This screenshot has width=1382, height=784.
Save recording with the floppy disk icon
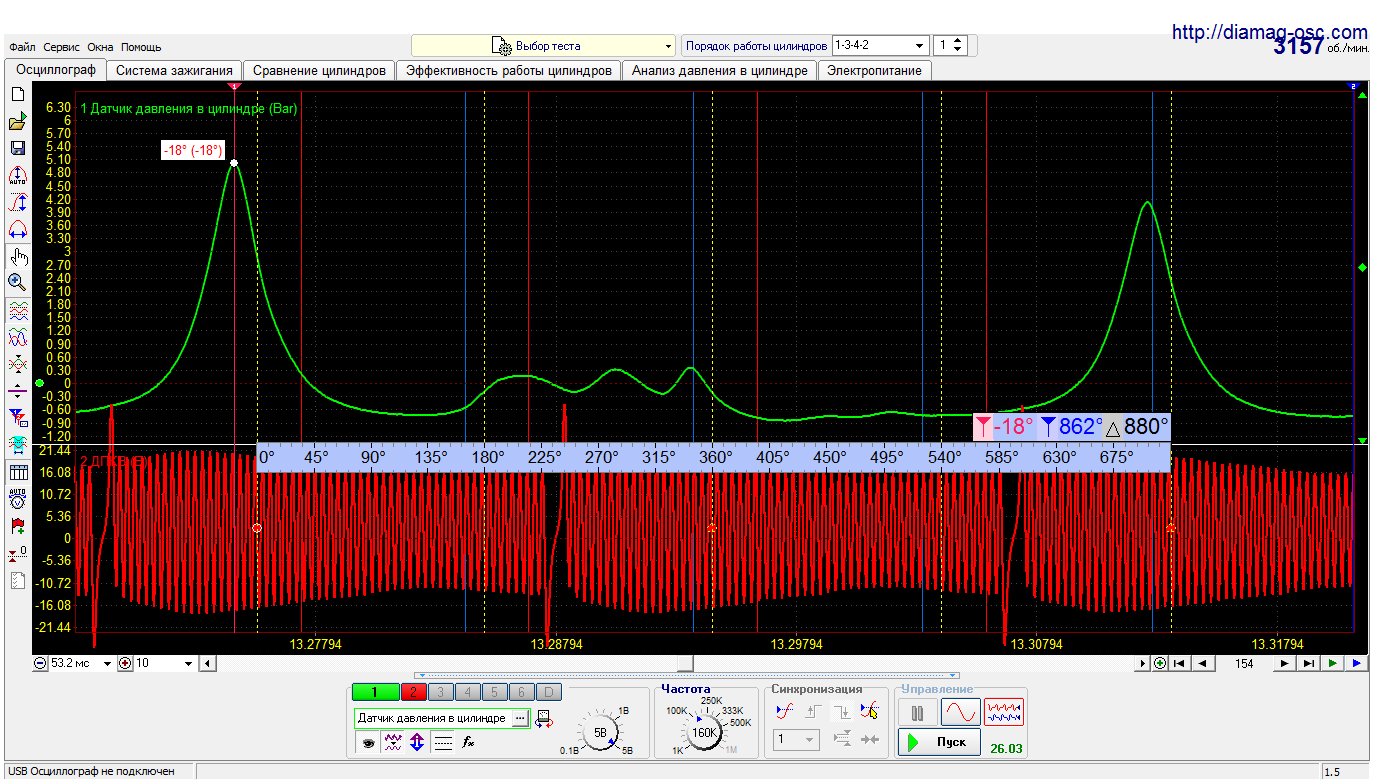17,148
